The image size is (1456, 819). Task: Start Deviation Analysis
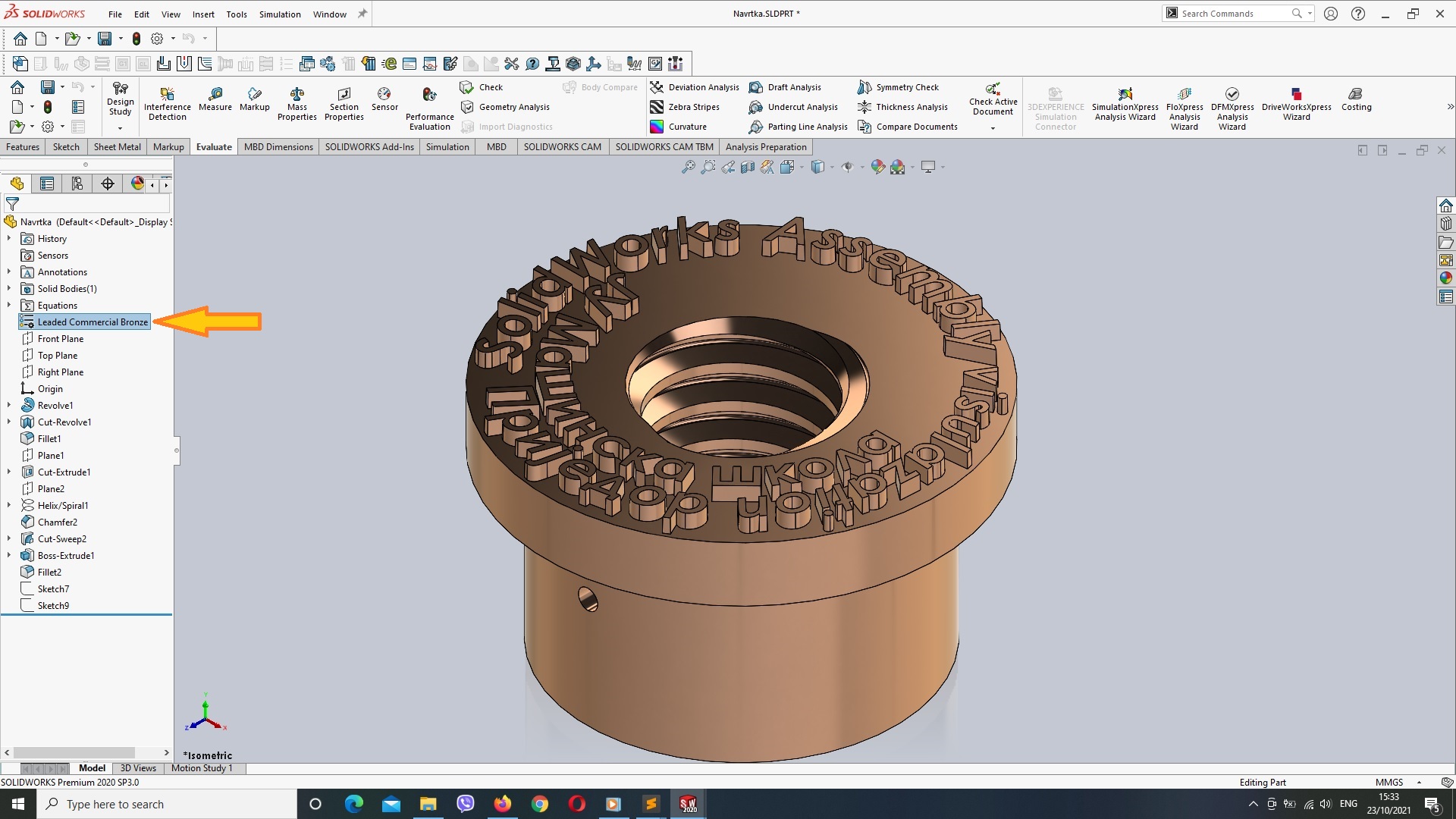(x=695, y=87)
